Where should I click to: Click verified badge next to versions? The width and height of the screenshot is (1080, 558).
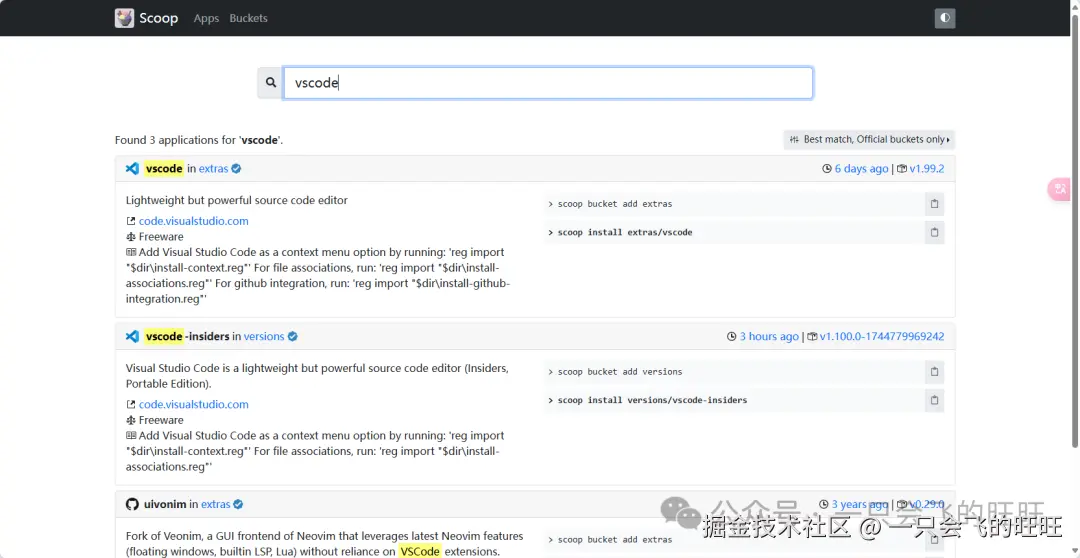click(293, 337)
